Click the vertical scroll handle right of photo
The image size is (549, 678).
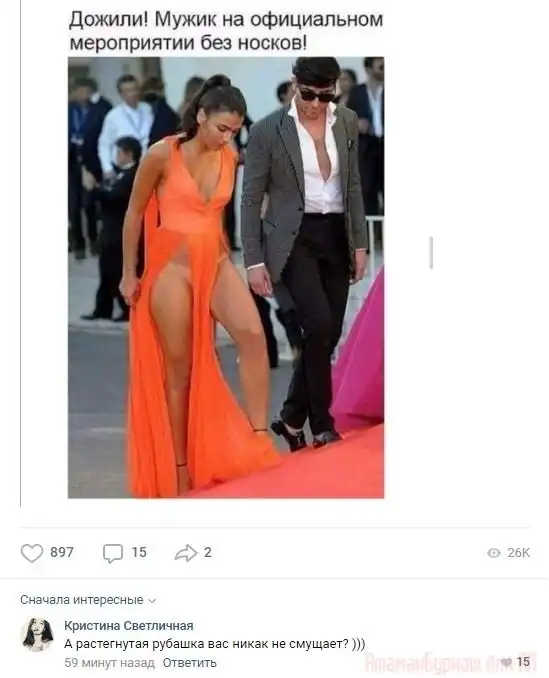[431, 253]
